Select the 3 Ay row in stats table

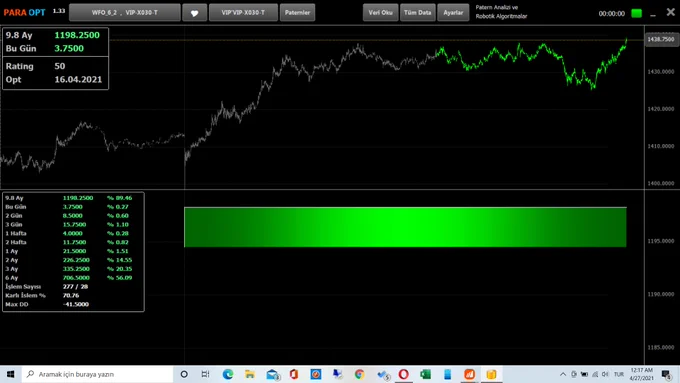coord(69,269)
